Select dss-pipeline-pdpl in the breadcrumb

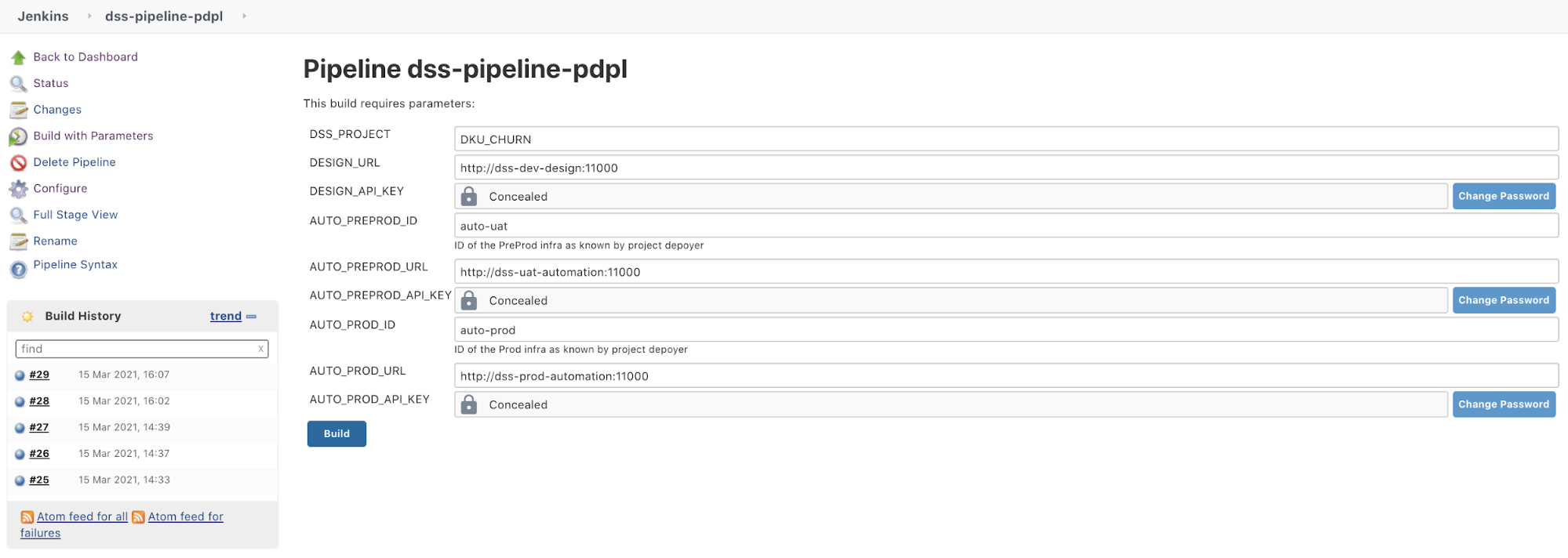[x=164, y=16]
